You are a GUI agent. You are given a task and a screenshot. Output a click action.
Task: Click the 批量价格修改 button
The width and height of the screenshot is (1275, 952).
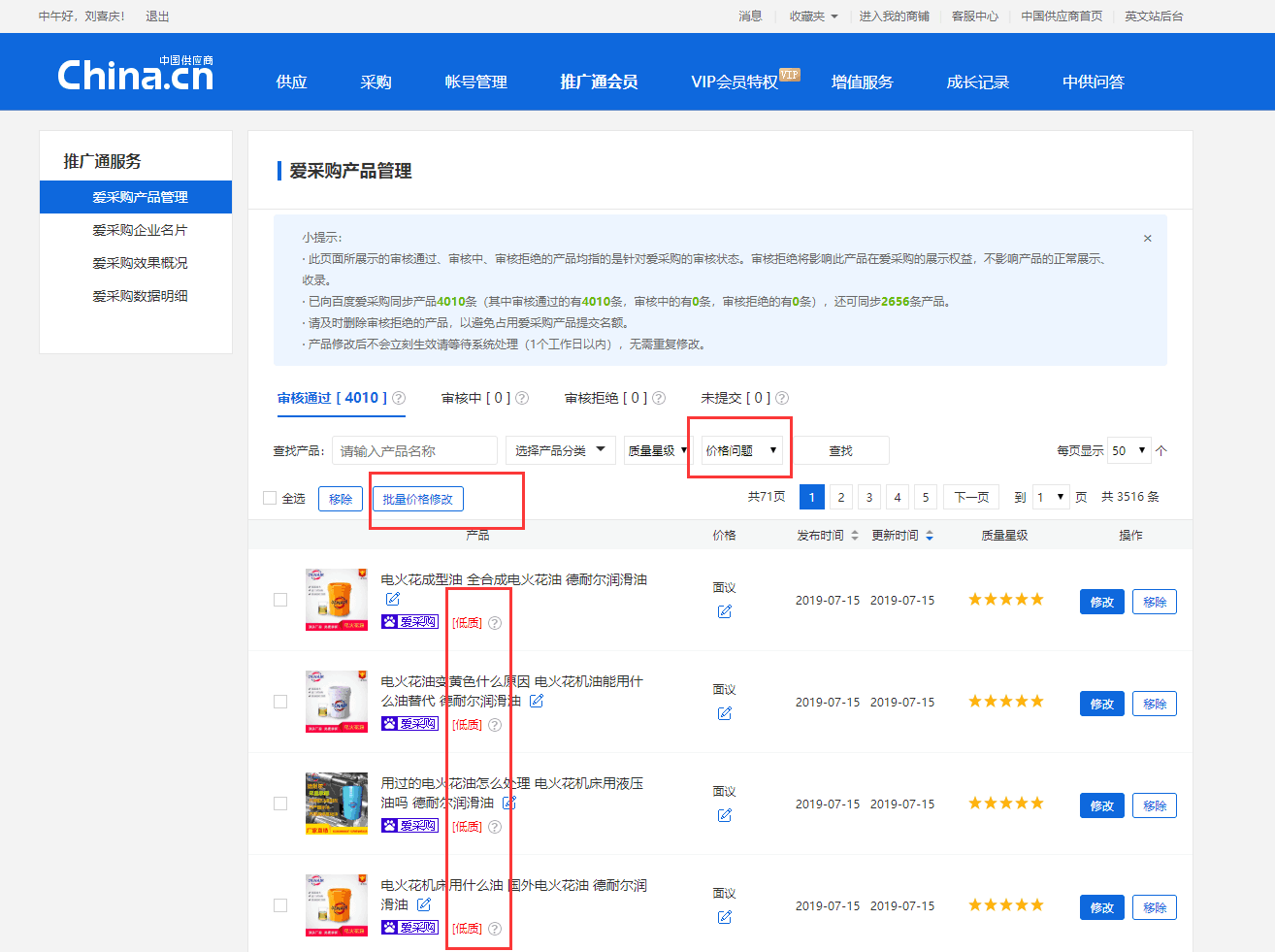417,499
